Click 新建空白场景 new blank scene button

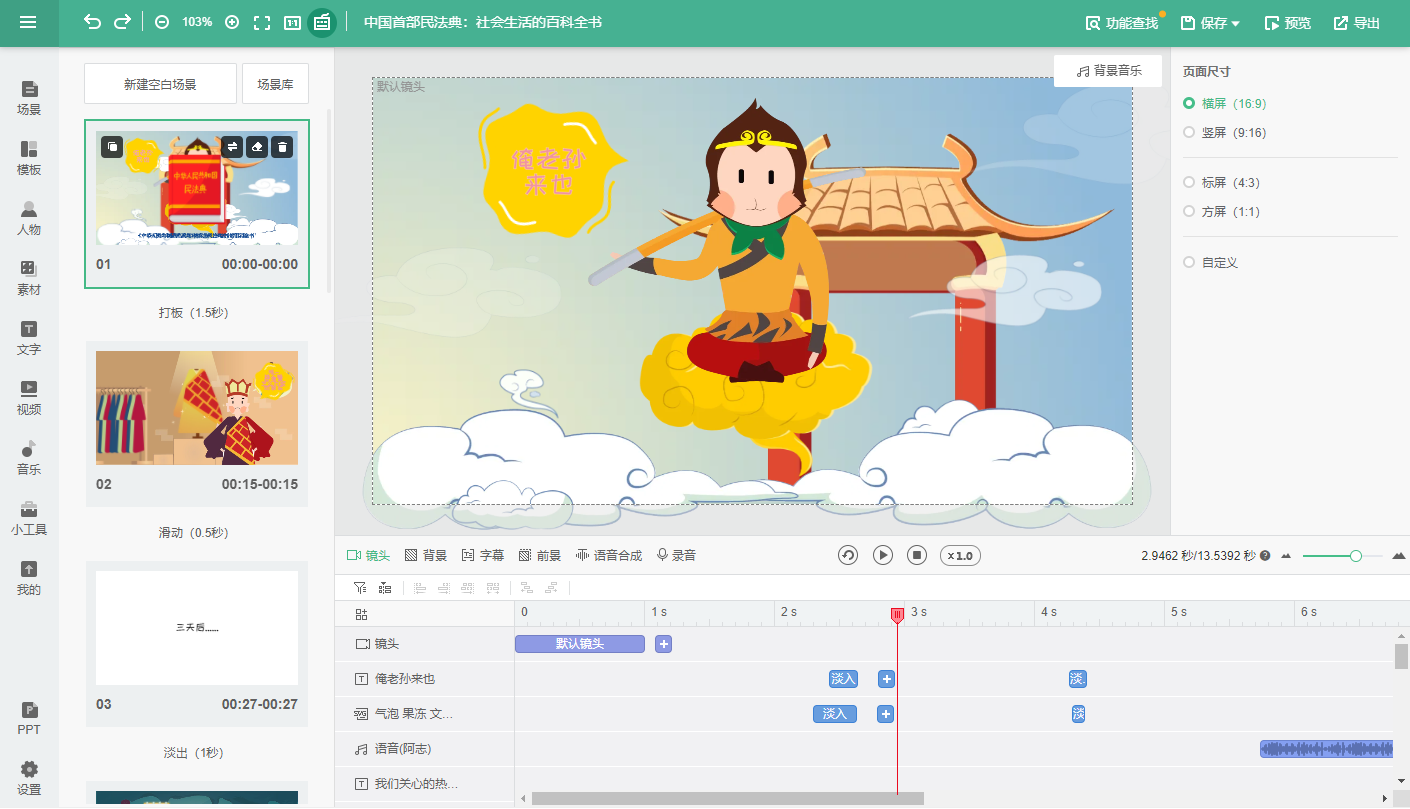click(160, 84)
